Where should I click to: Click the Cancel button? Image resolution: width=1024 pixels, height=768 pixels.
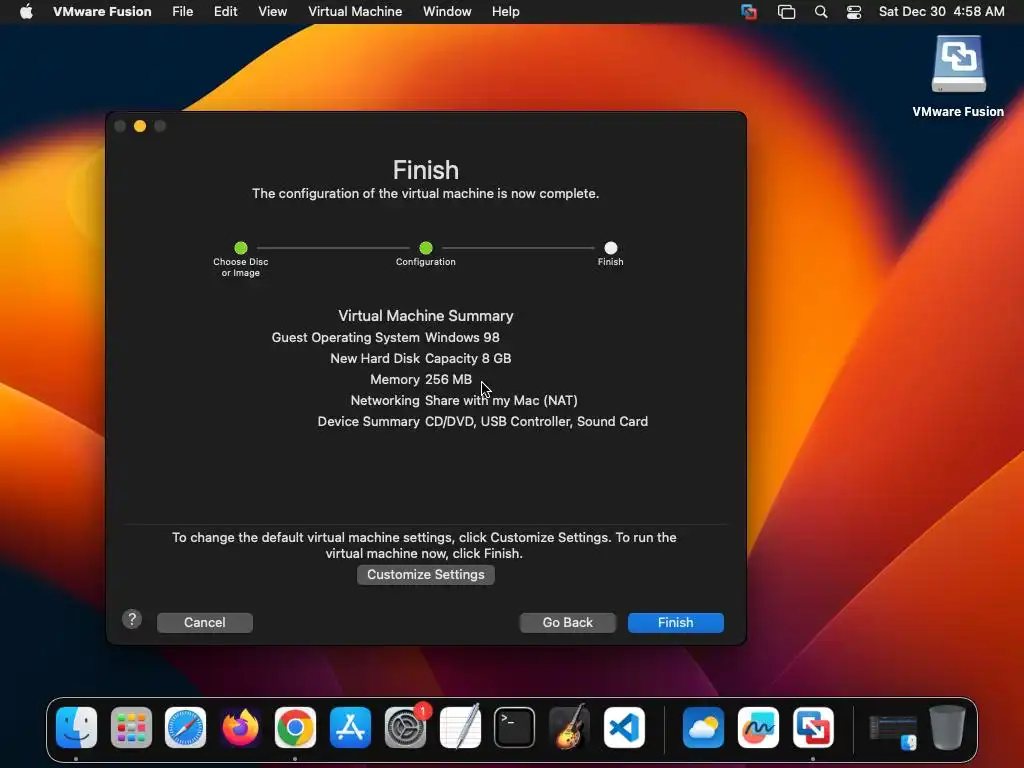pos(204,622)
